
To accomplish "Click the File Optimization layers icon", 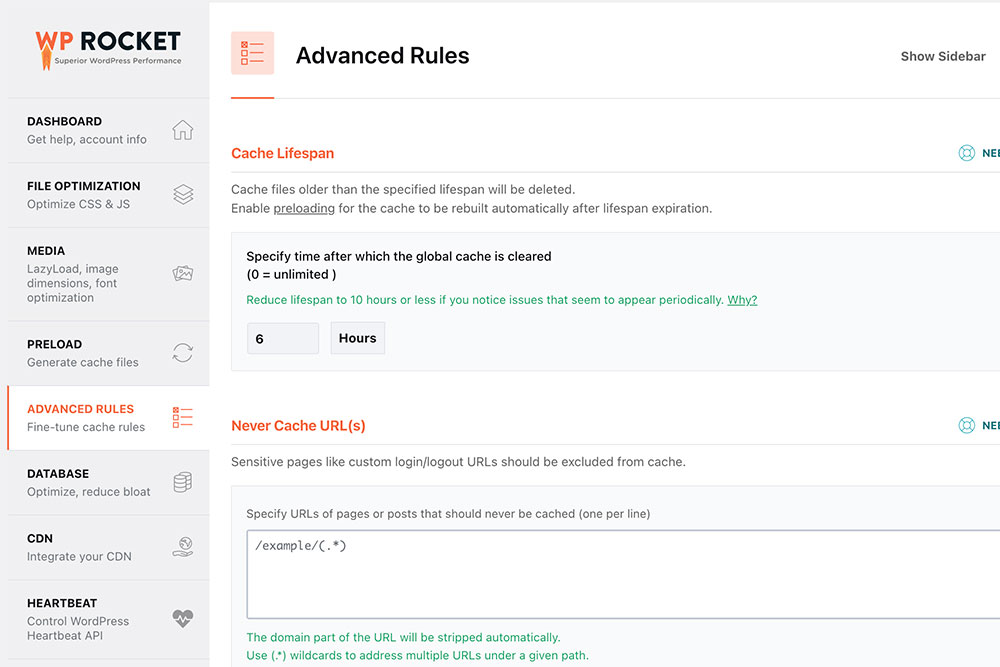I will click(x=183, y=194).
